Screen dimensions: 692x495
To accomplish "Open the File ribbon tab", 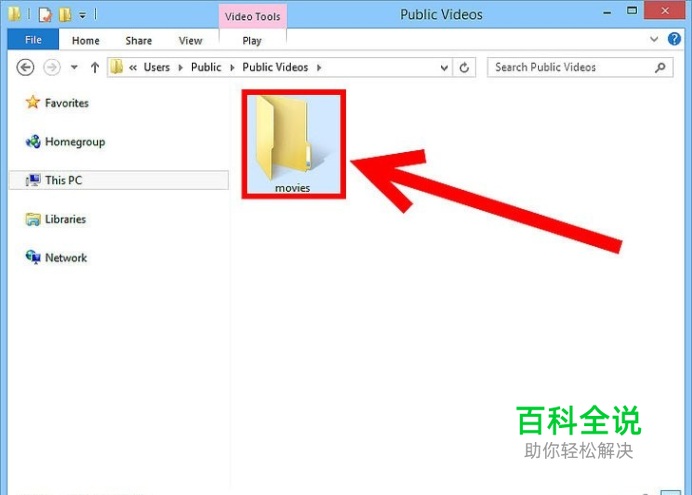I will click(x=33, y=40).
